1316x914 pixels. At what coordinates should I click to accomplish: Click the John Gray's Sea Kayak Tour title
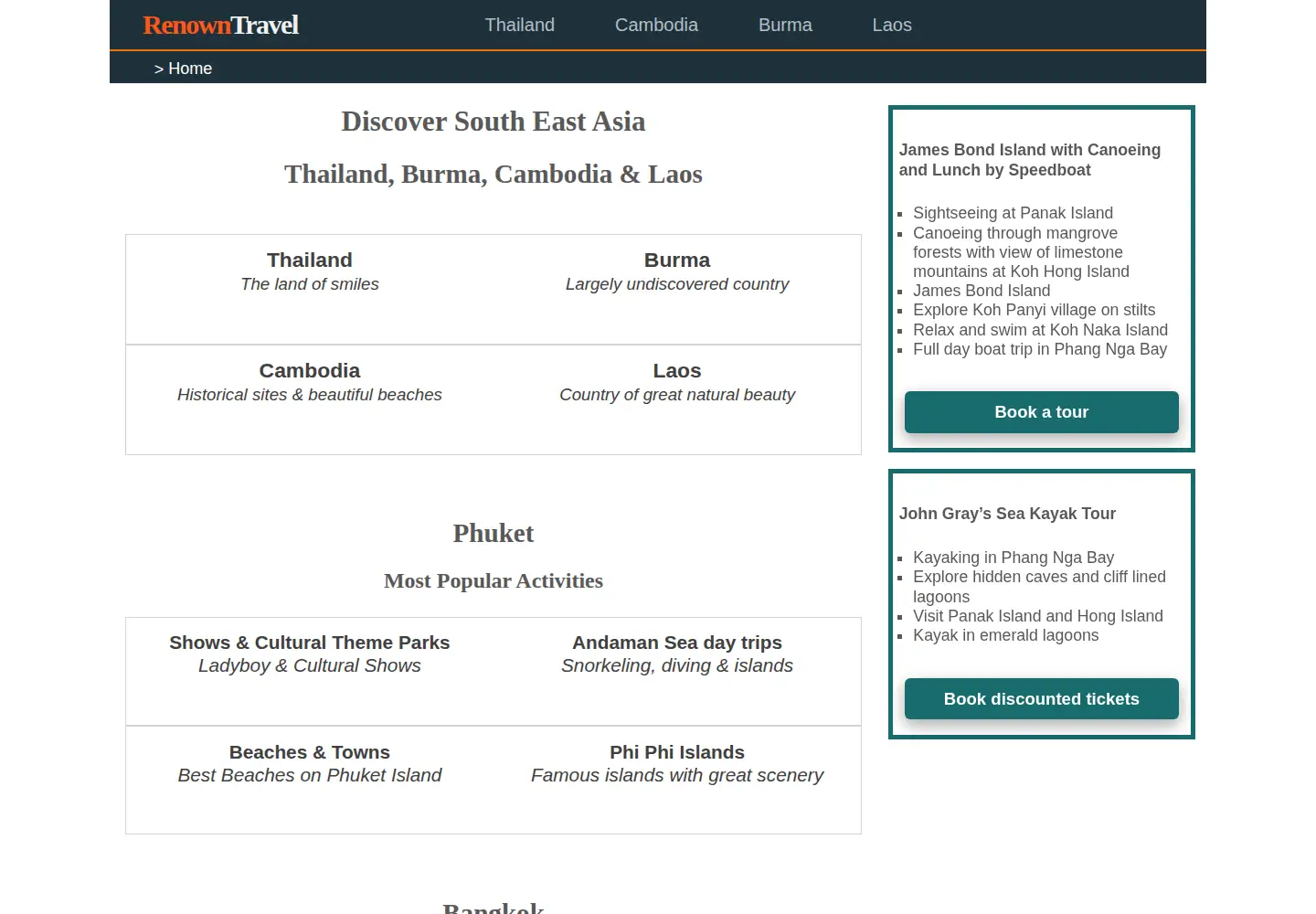click(1007, 514)
